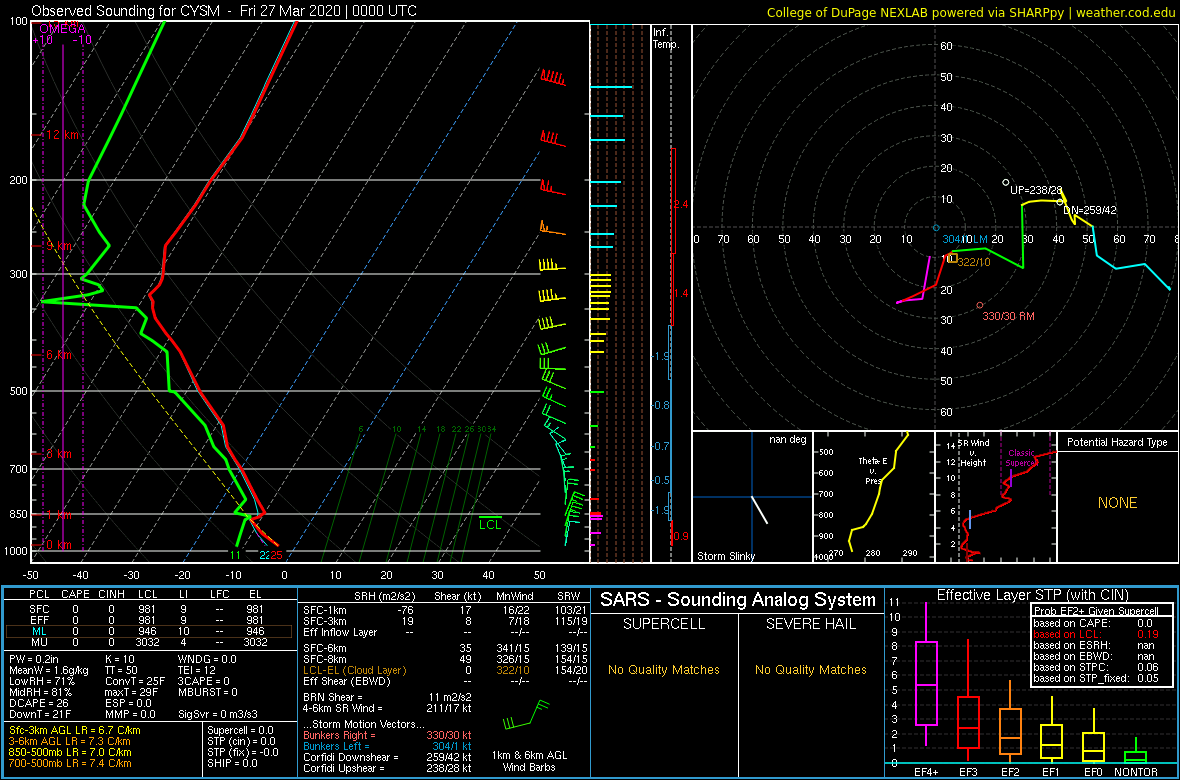Click '850-500mb LR = 7.0 C/km'
Viewport: 1180px width, 780px height.
(71, 752)
